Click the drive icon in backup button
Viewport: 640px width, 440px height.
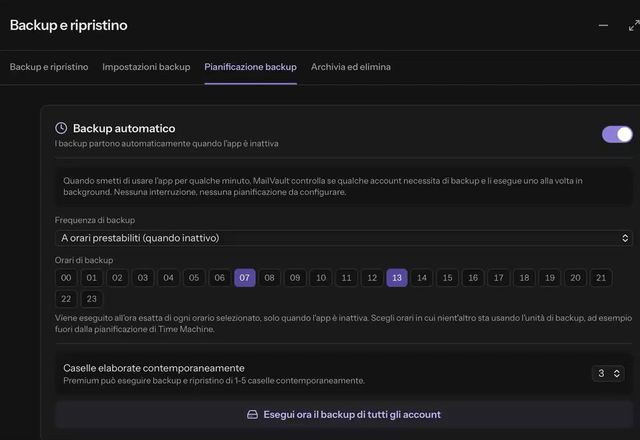pyautogui.click(x=252, y=415)
